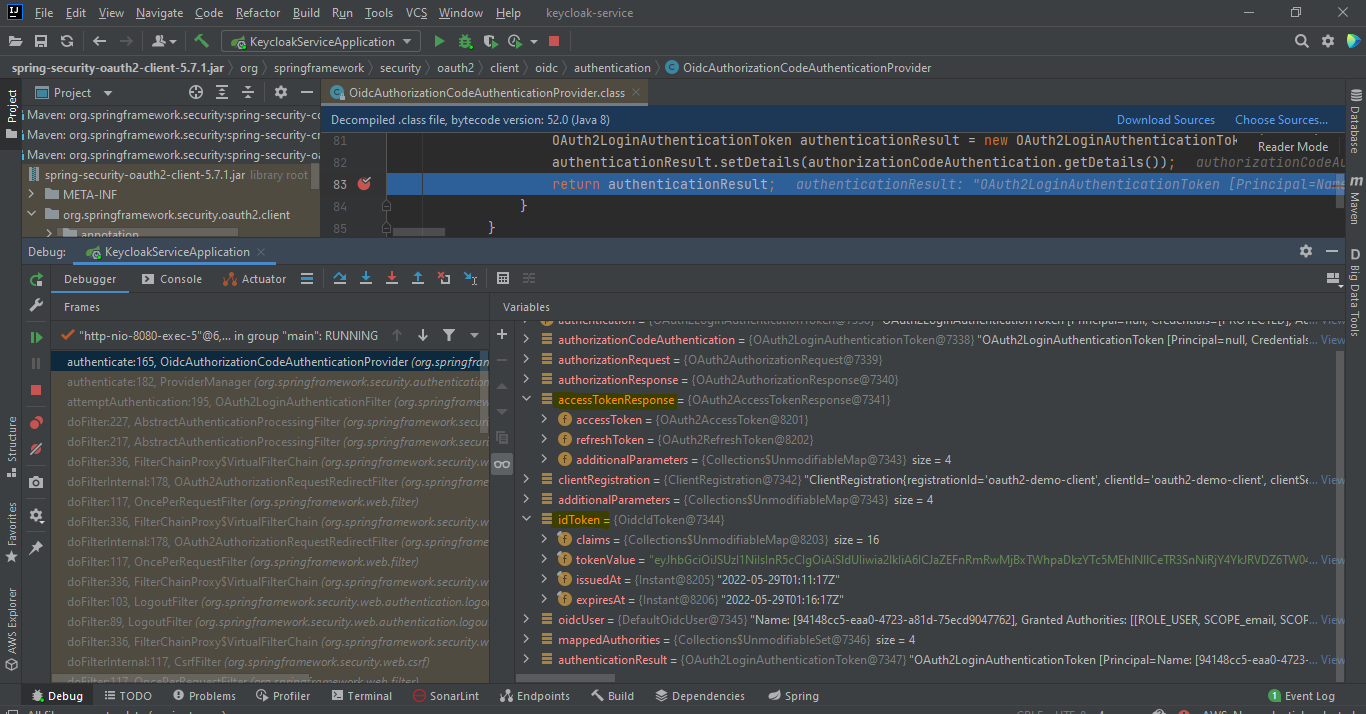This screenshot has width=1366, height=714.
Task: Toggle Mute Breakpoints in debug sidebar
Action: coord(36,449)
